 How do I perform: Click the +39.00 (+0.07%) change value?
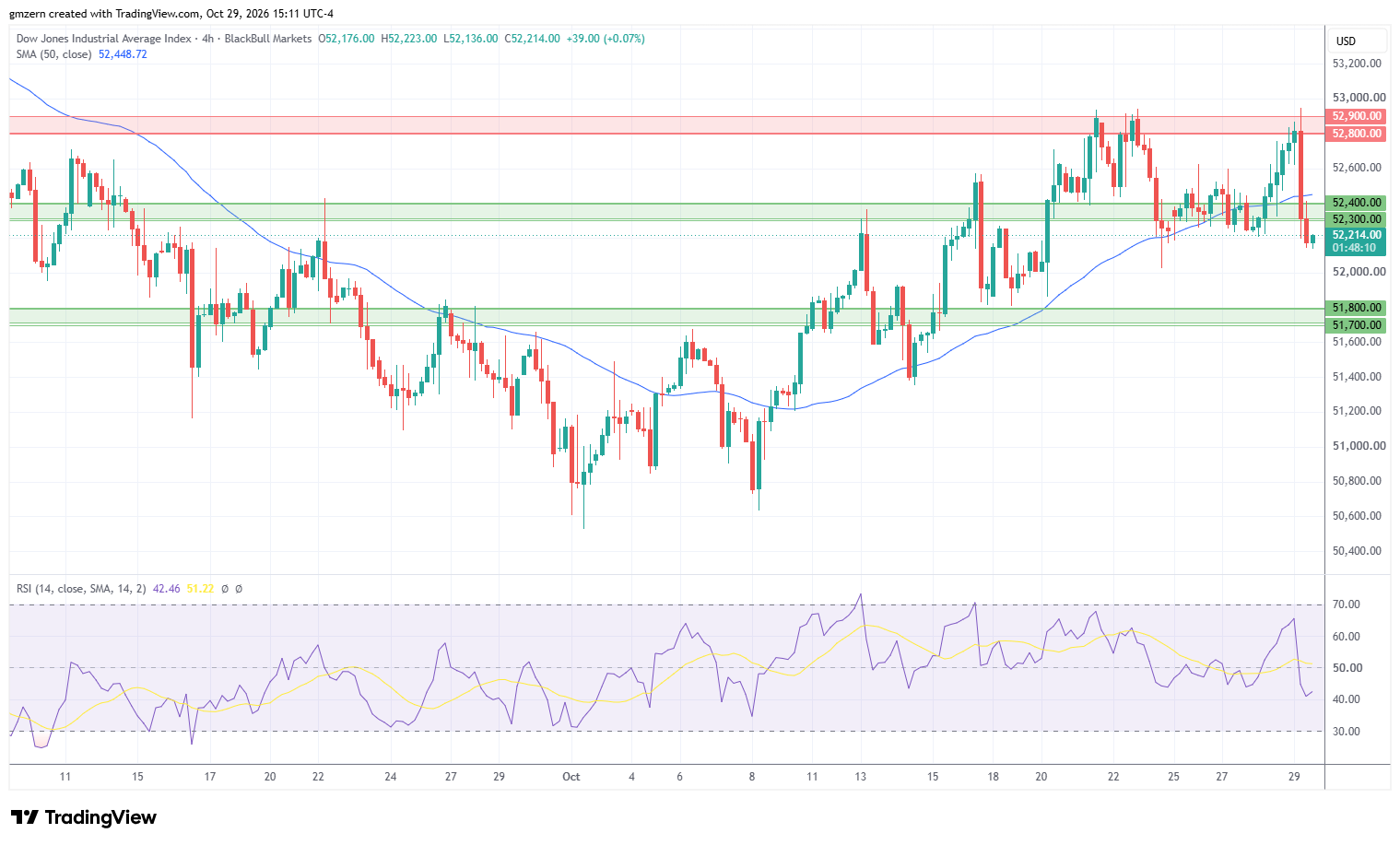pyautogui.click(x=606, y=39)
